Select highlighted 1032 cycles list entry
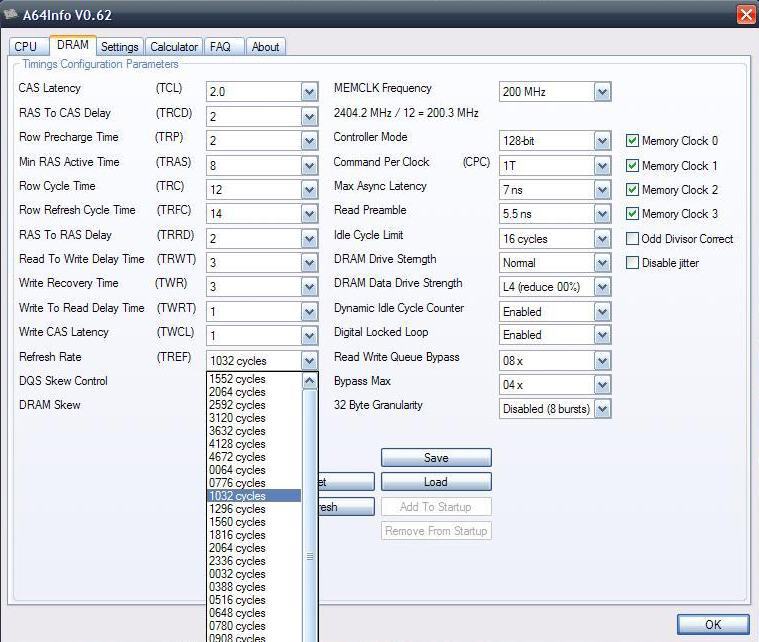 (254, 496)
